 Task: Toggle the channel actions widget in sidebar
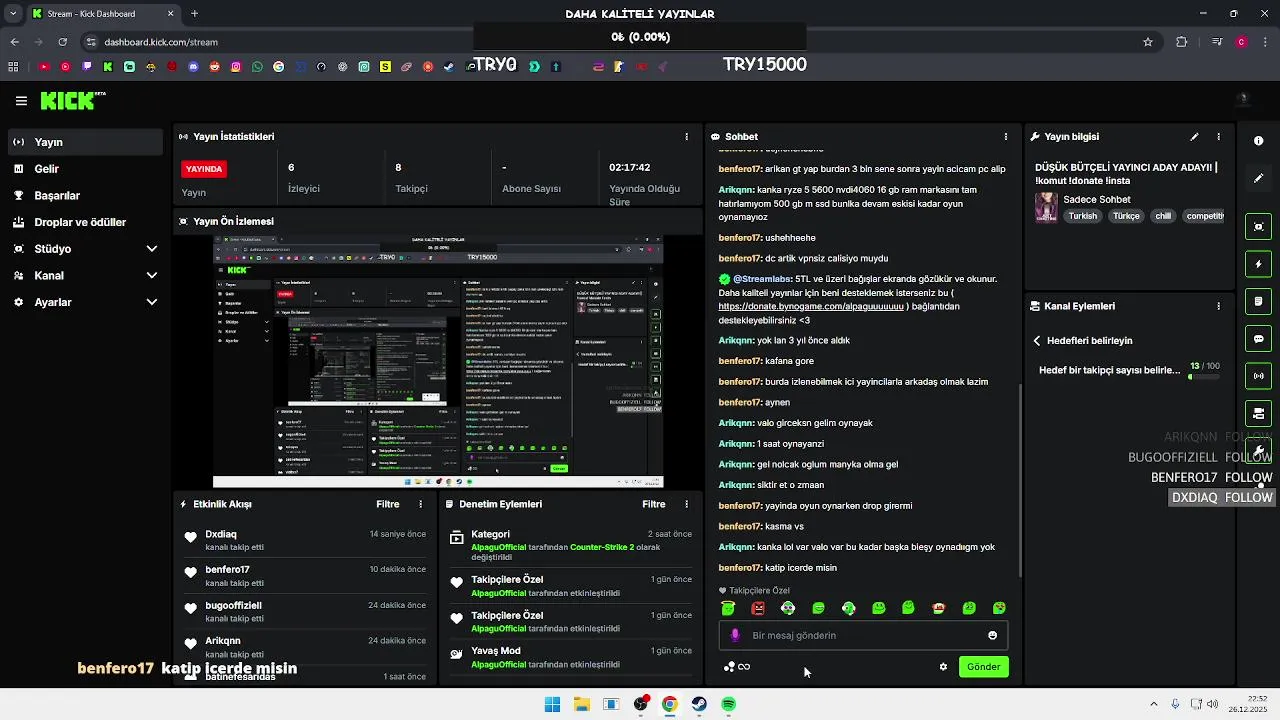coord(1258,413)
